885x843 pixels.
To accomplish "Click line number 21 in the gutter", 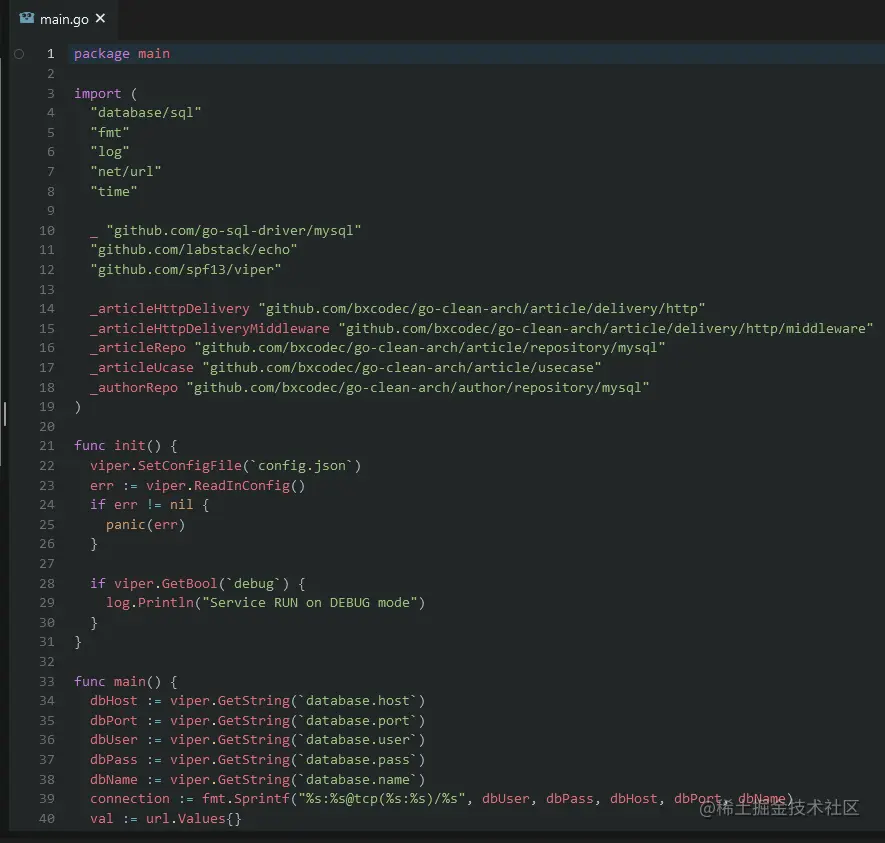I will [x=47, y=446].
